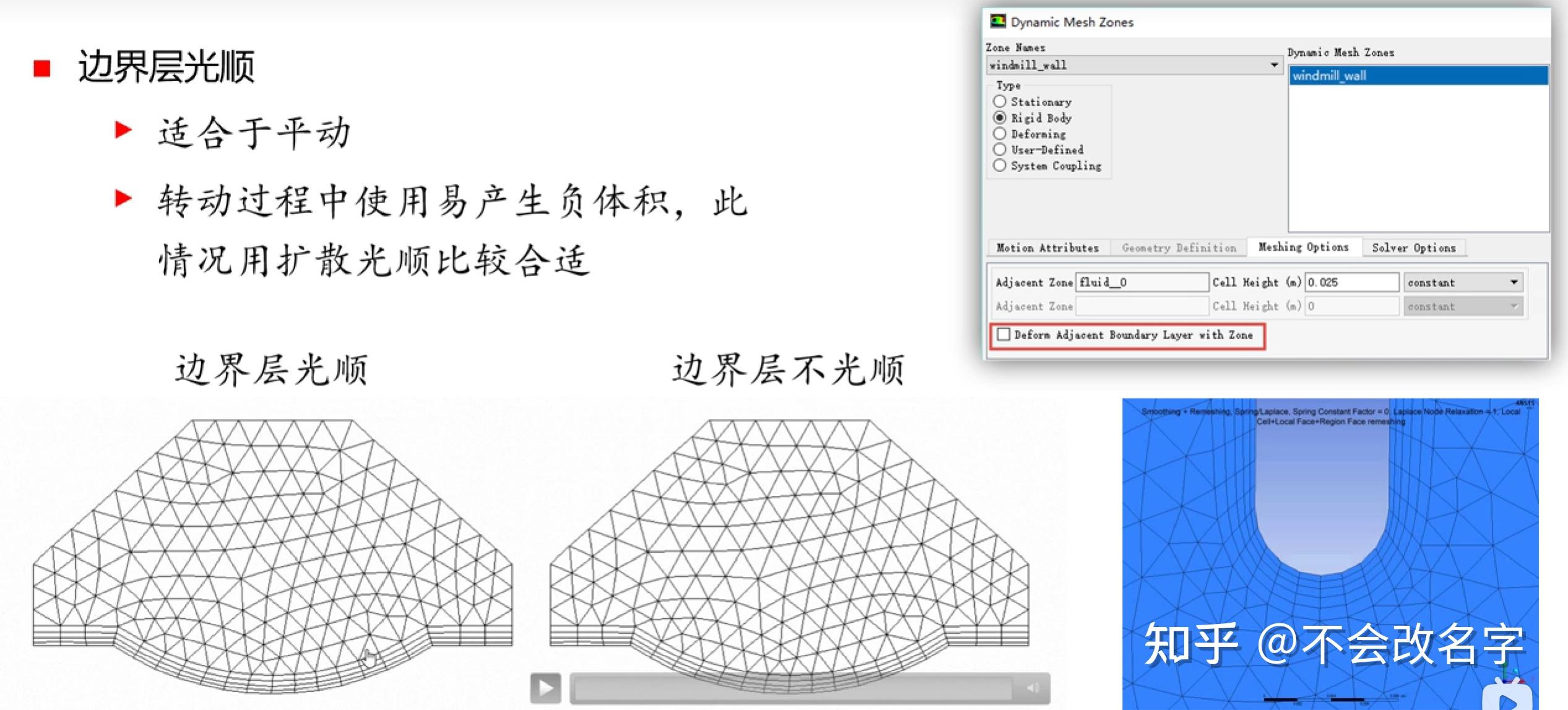This screenshot has width=1568, height=710.
Task: Click the Cell Height 0.025 input field
Action: coord(1351,282)
